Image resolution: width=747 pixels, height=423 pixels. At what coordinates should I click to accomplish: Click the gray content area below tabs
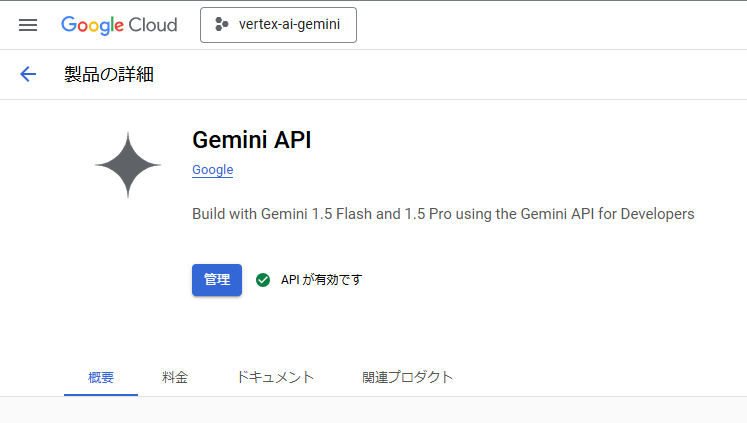click(x=374, y=410)
